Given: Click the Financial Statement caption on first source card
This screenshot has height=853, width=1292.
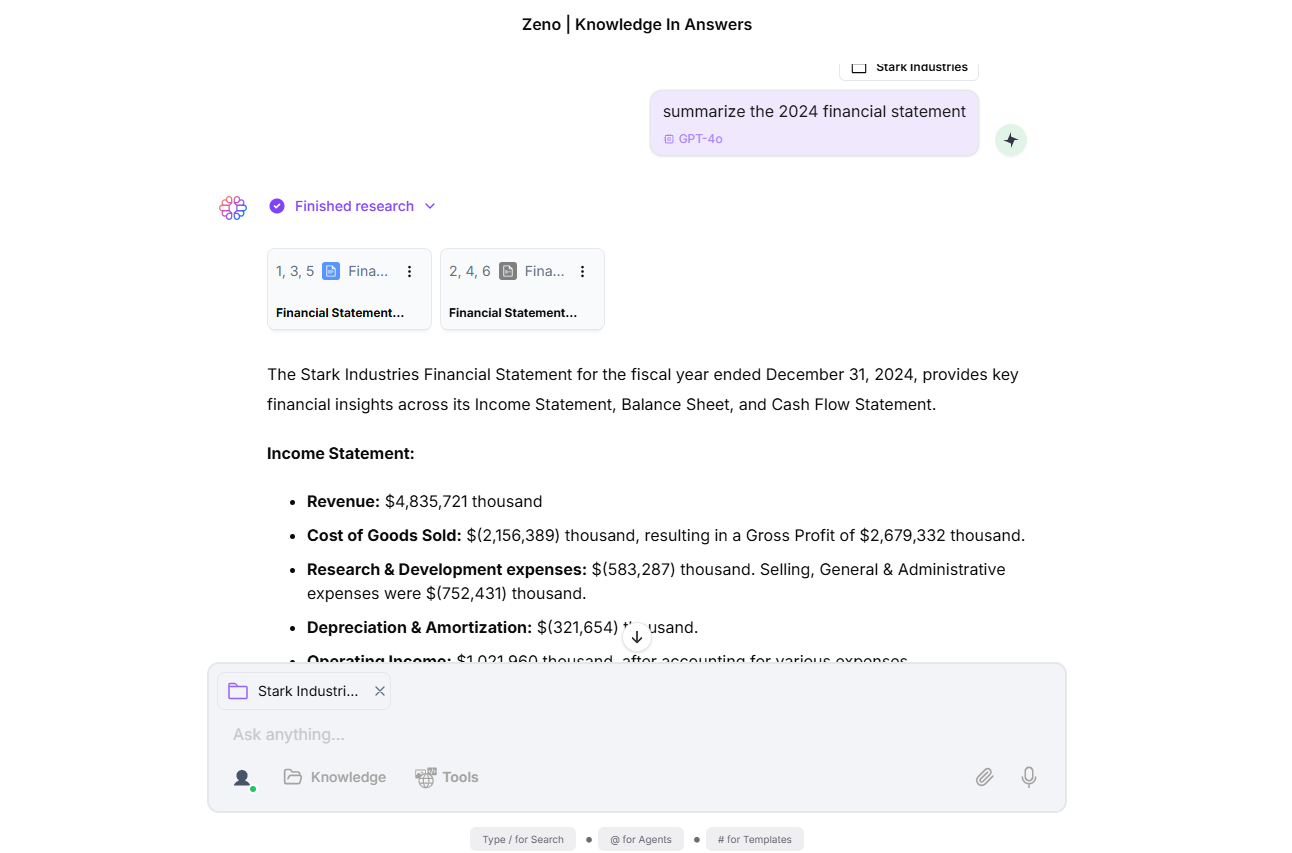Looking at the screenshot, I should (340, 313).
